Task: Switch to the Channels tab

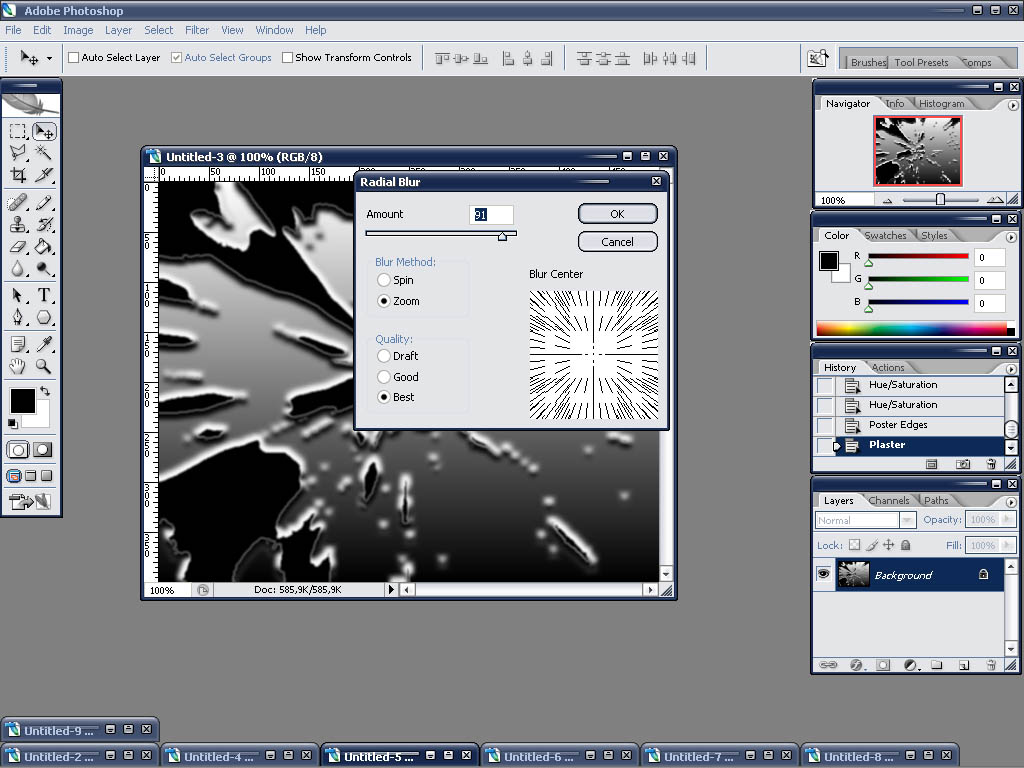Action: point(888,501)
